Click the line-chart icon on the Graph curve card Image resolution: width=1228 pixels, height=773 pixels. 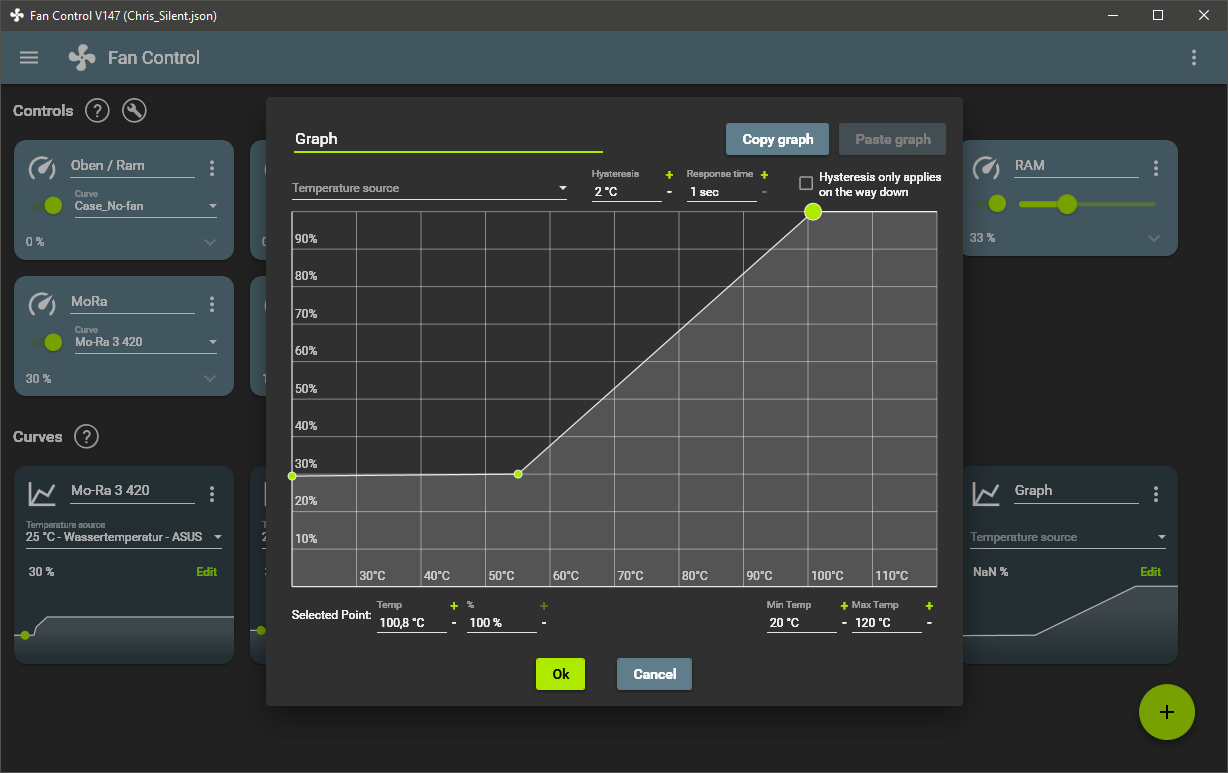[986, 493]
